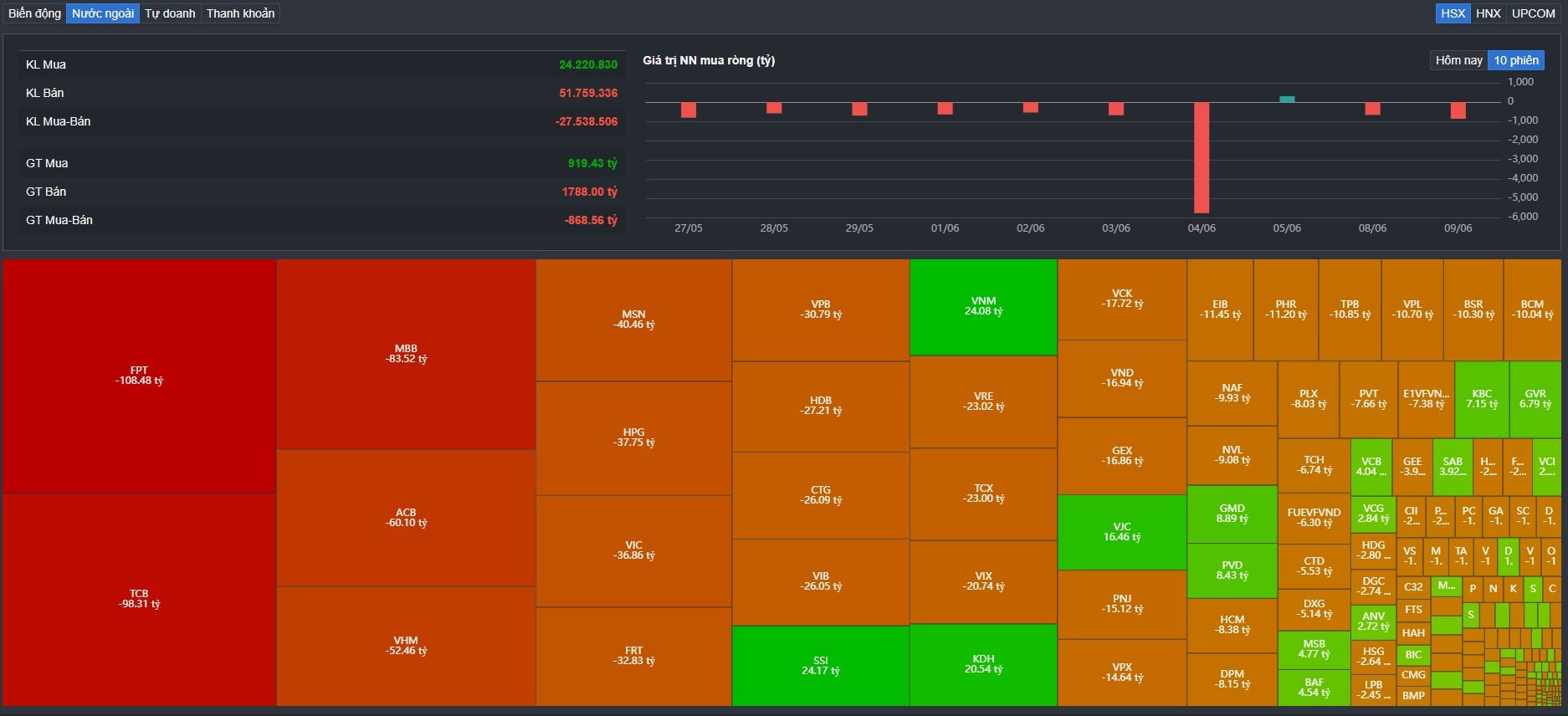Click the MSN treemap tile
The height and width of the screenshot is (716, 1568).
point(633,320)
